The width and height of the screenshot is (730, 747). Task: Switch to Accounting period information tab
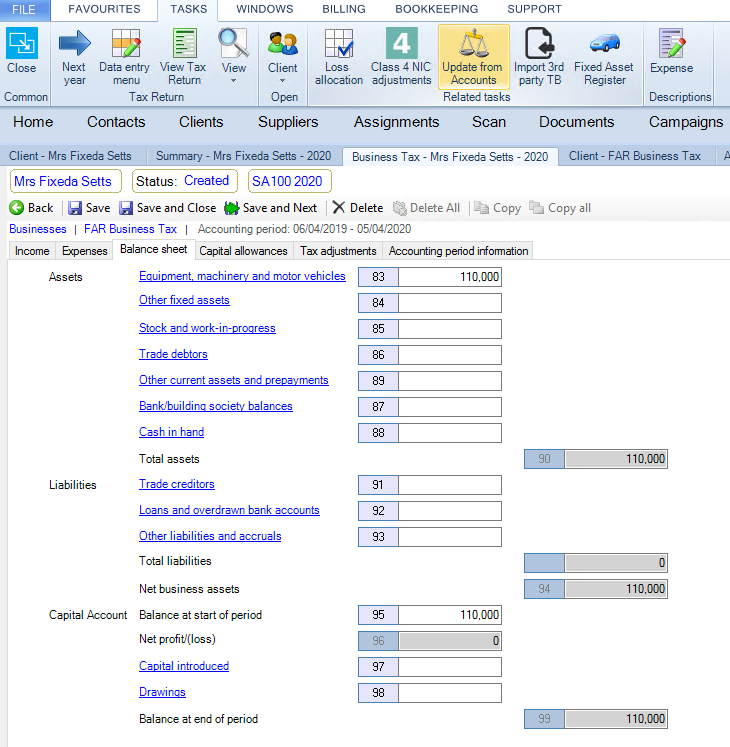point(458,251)
